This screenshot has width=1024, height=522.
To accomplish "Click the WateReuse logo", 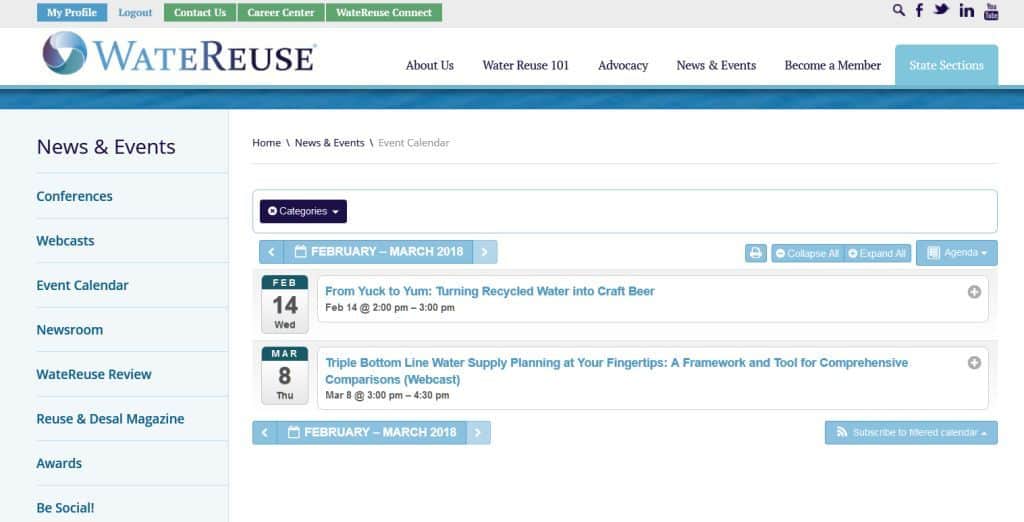I will coord(179,54).
